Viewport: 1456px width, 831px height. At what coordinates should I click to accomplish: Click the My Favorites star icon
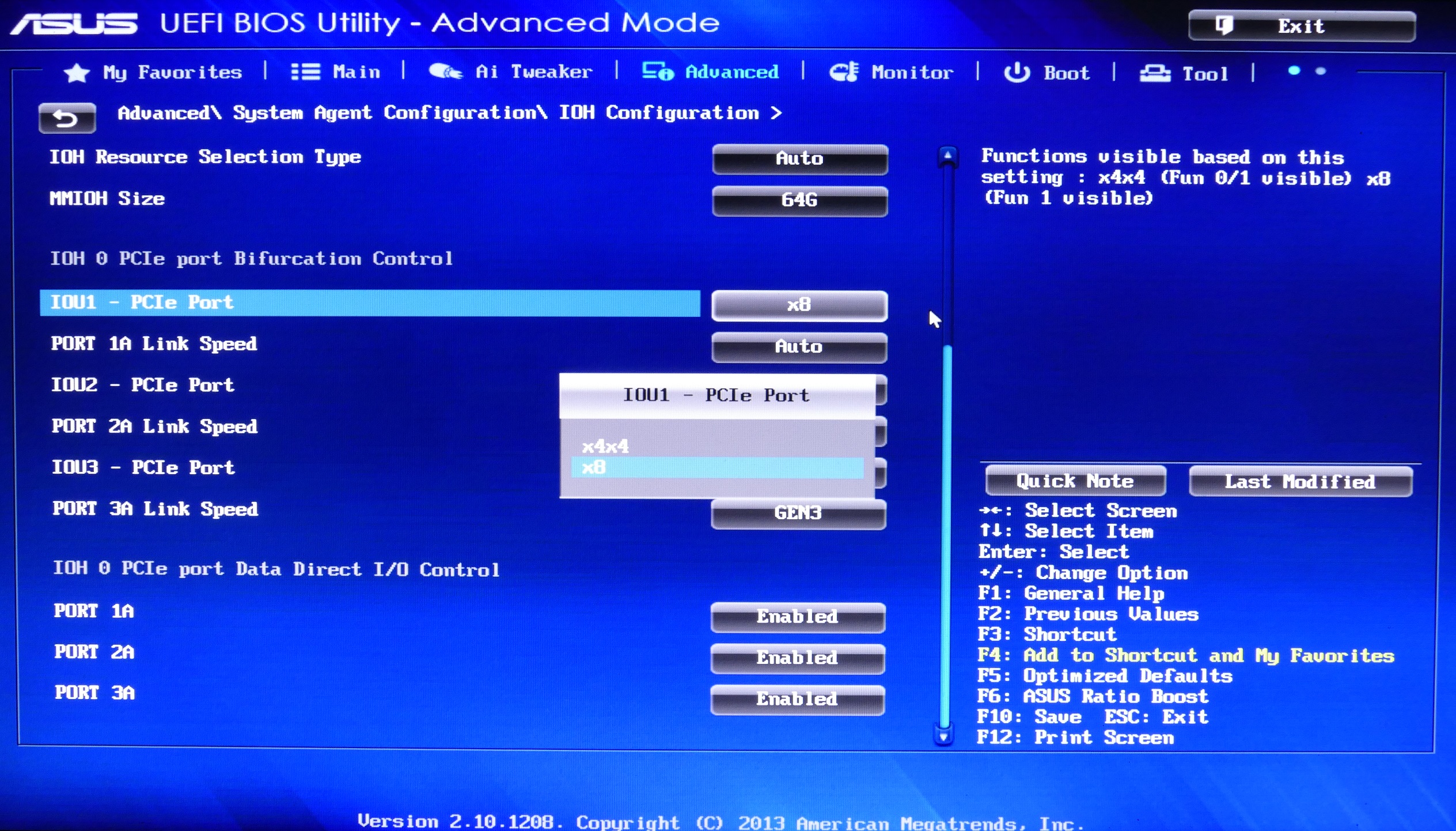pyautogui.click(x=77, y=73)
